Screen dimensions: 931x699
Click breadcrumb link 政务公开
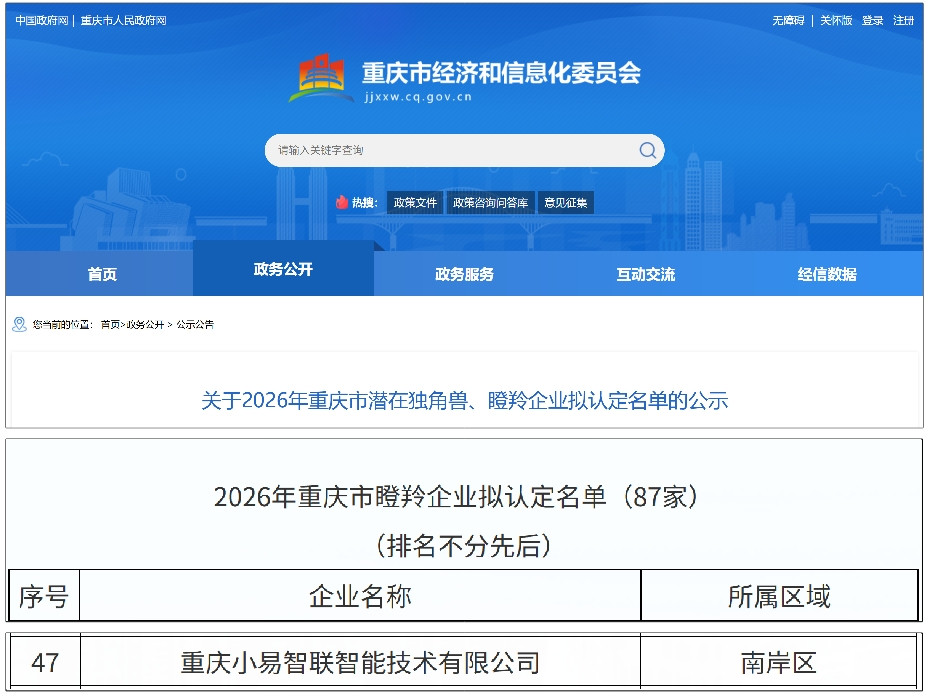(145, 324)
